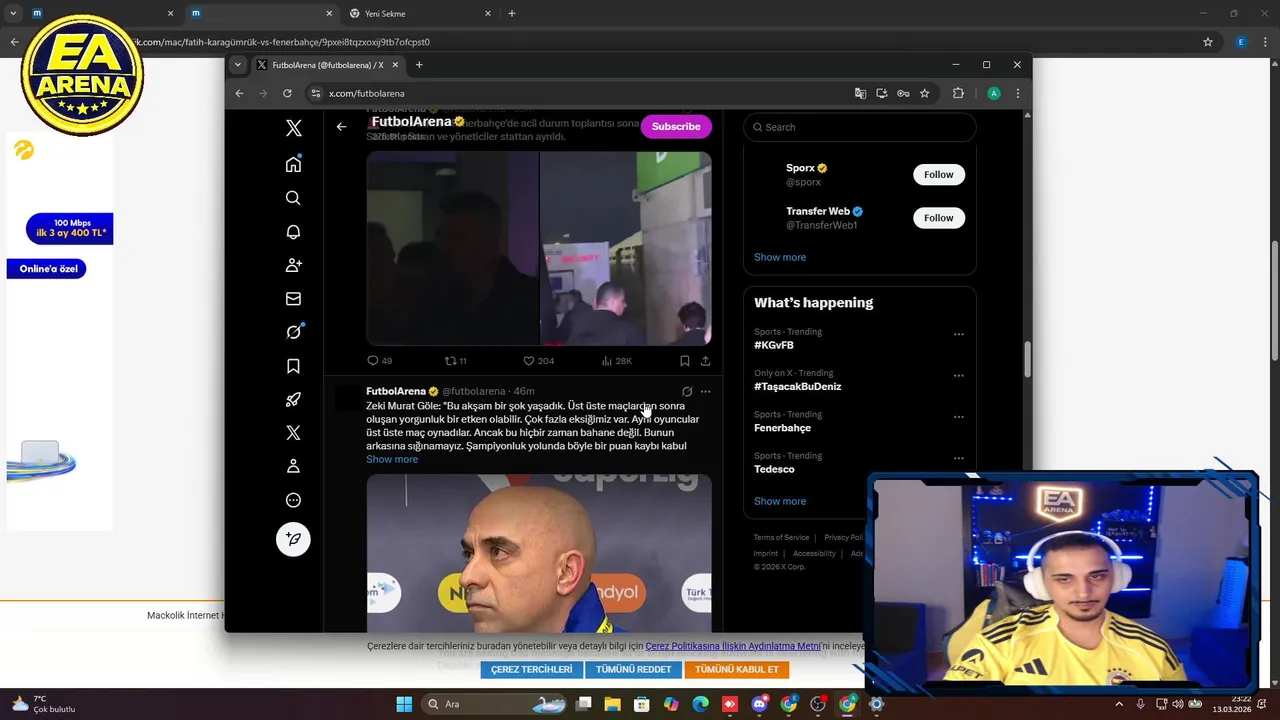Open the Notifications bell in X sidebar

[293, 232]
